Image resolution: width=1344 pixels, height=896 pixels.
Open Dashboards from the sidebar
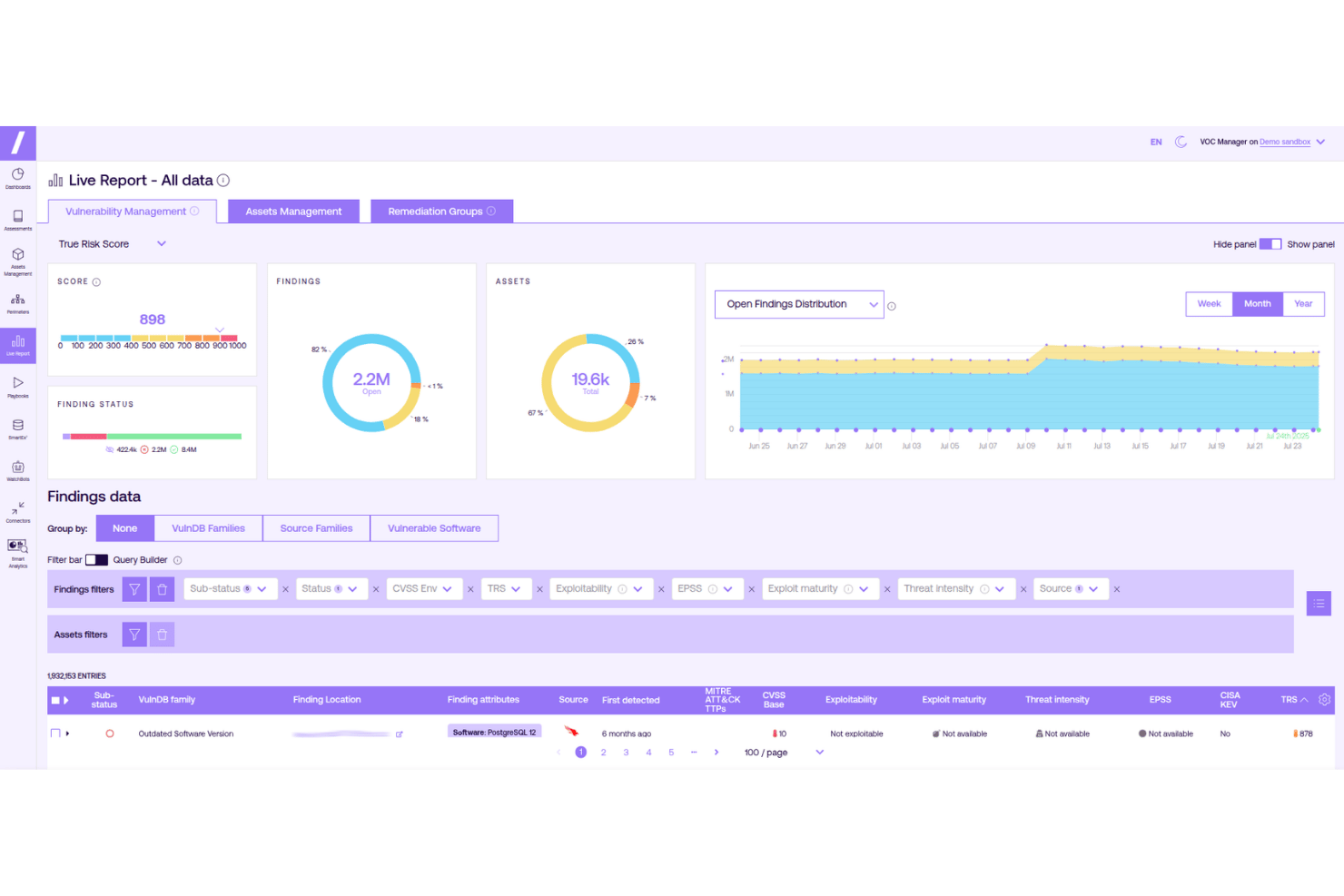pos(18,178)
